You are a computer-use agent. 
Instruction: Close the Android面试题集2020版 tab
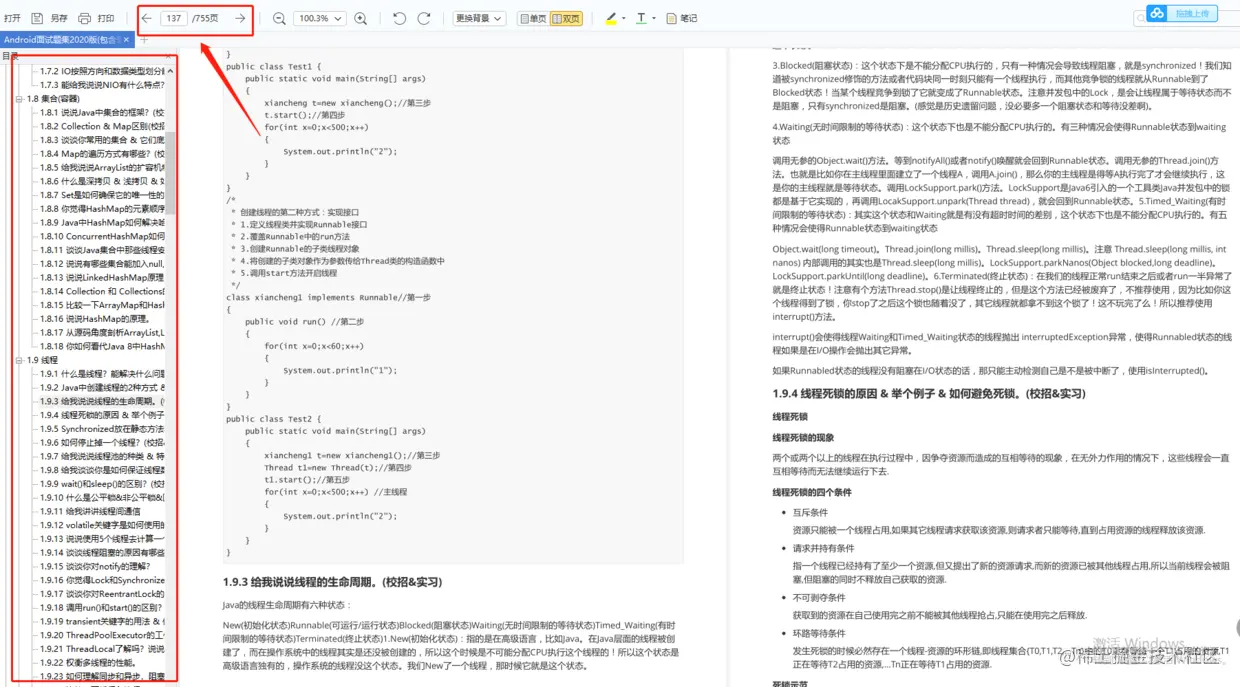[124, 40]
